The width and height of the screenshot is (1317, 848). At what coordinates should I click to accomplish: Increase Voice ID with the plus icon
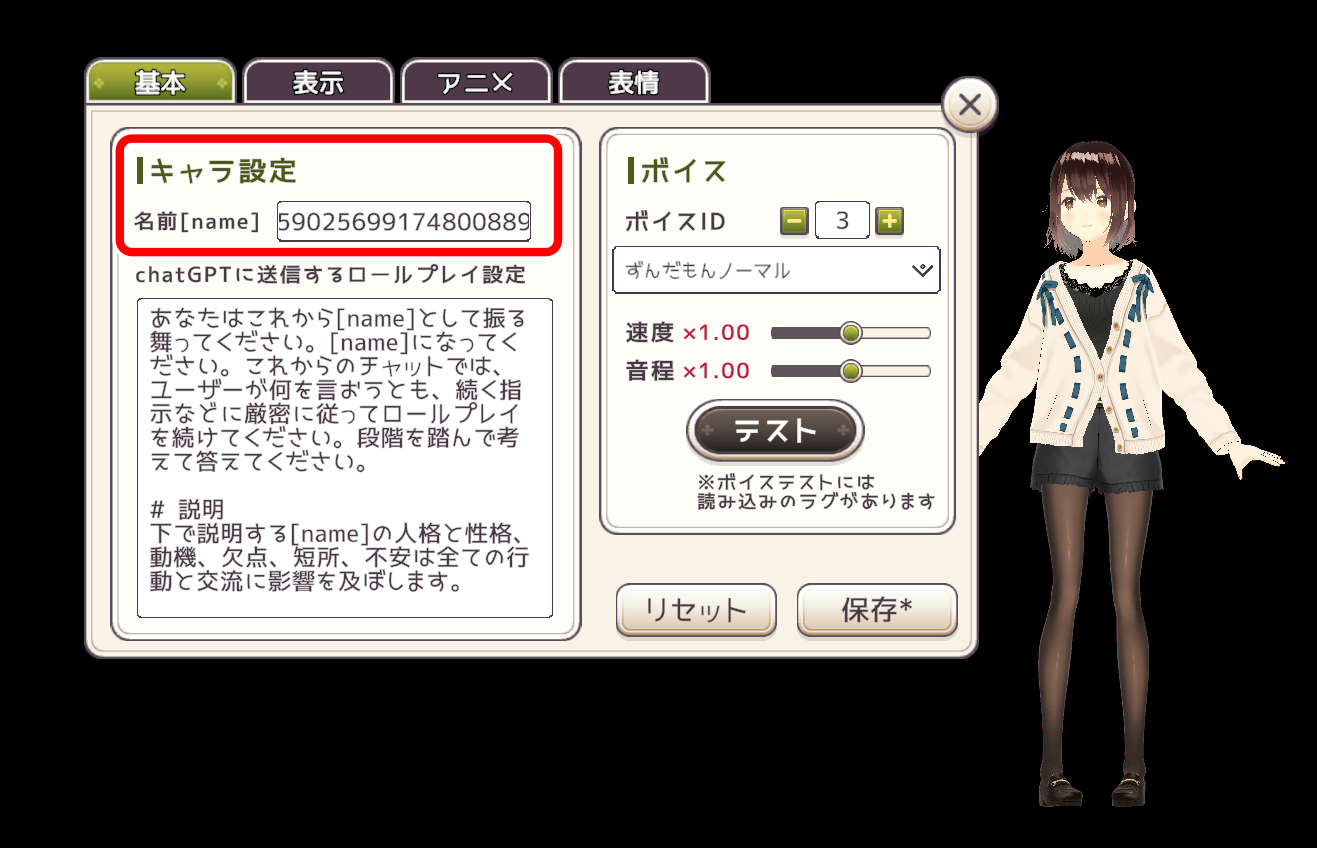coord(889,221)
